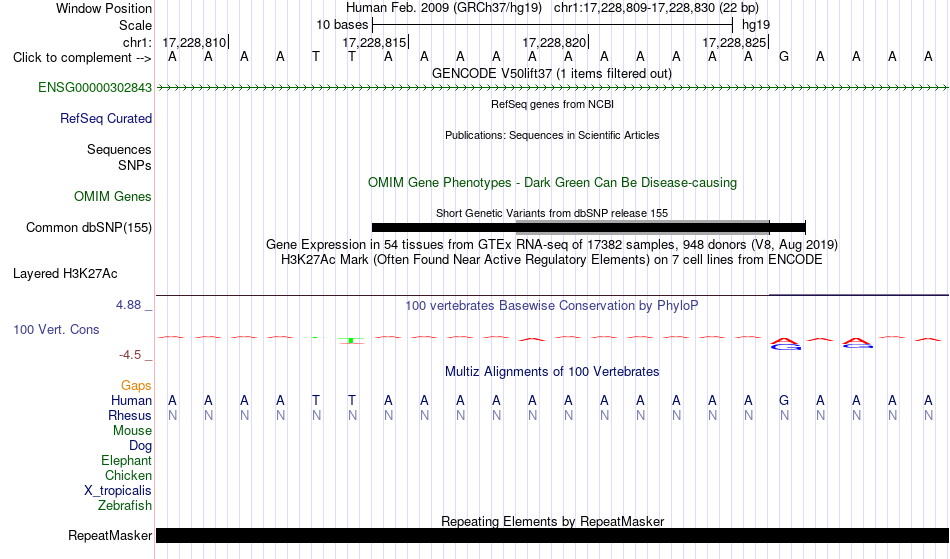Open the 100 Vert. Cons track label

[56, 329]
